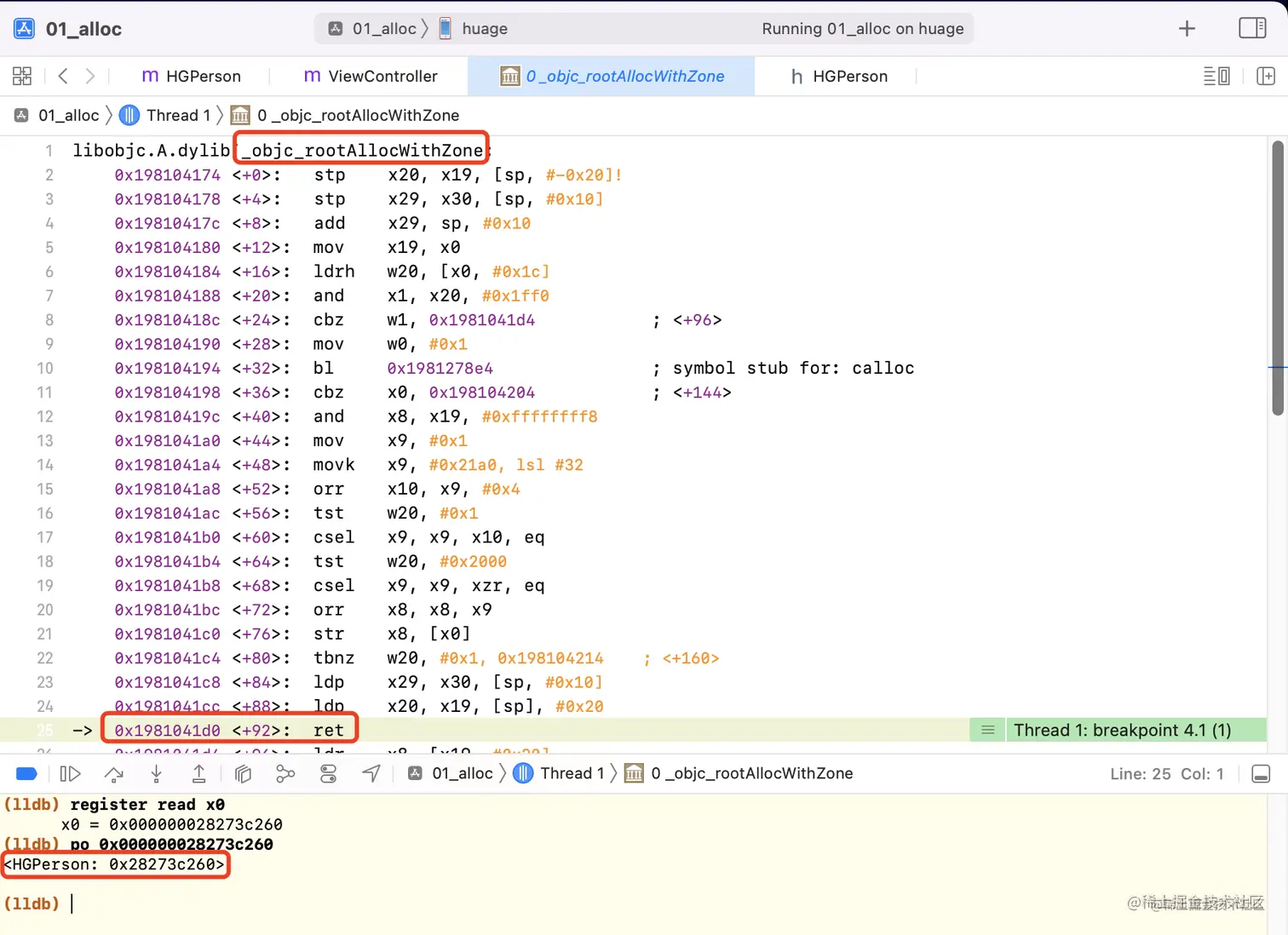The height and width of the screenshot is (935, 1288).
Task: Click the annotation lines icon on line 25
Action: point(988,731)
